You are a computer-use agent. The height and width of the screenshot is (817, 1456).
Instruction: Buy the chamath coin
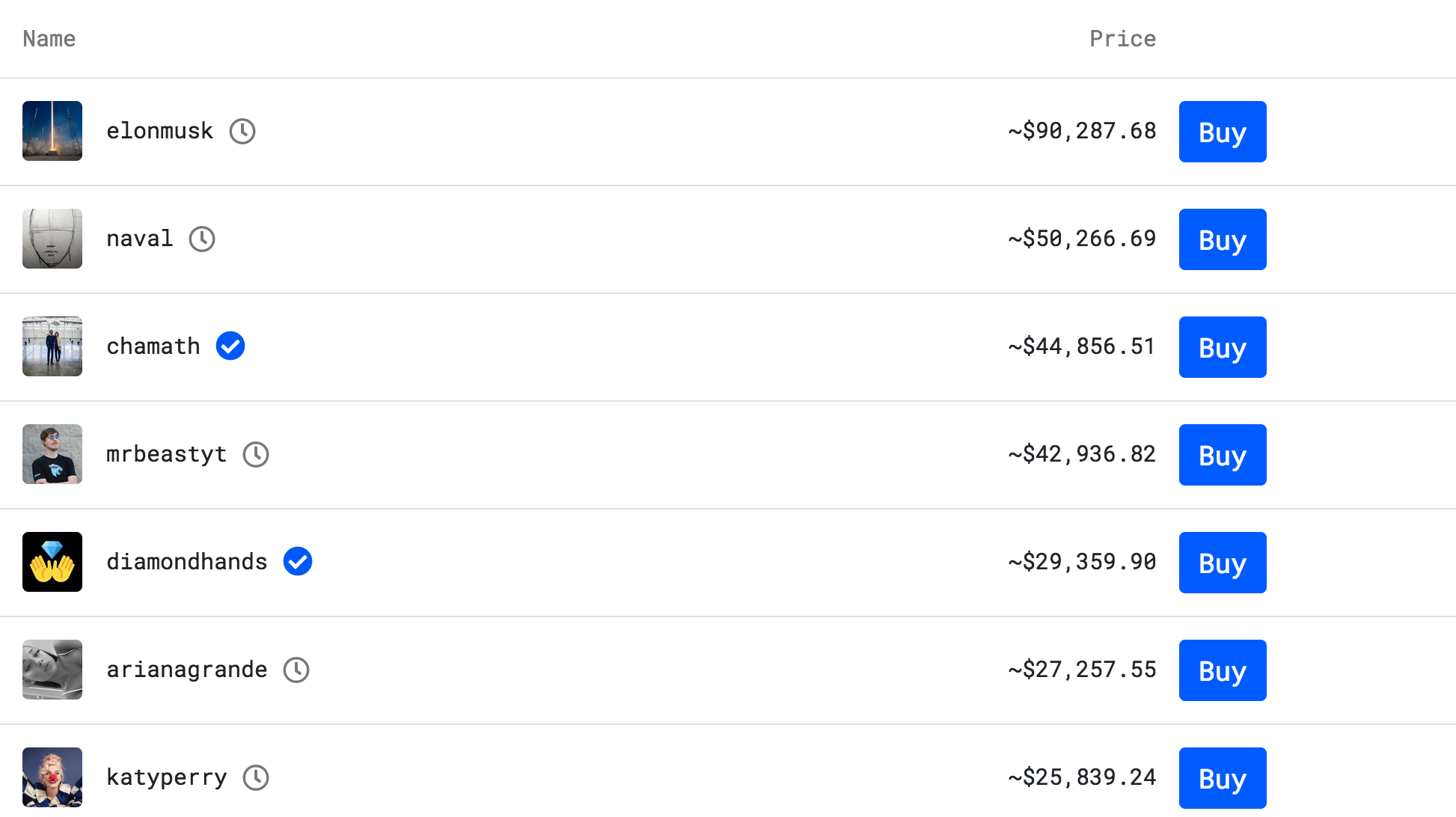[x=1222, y=347]
